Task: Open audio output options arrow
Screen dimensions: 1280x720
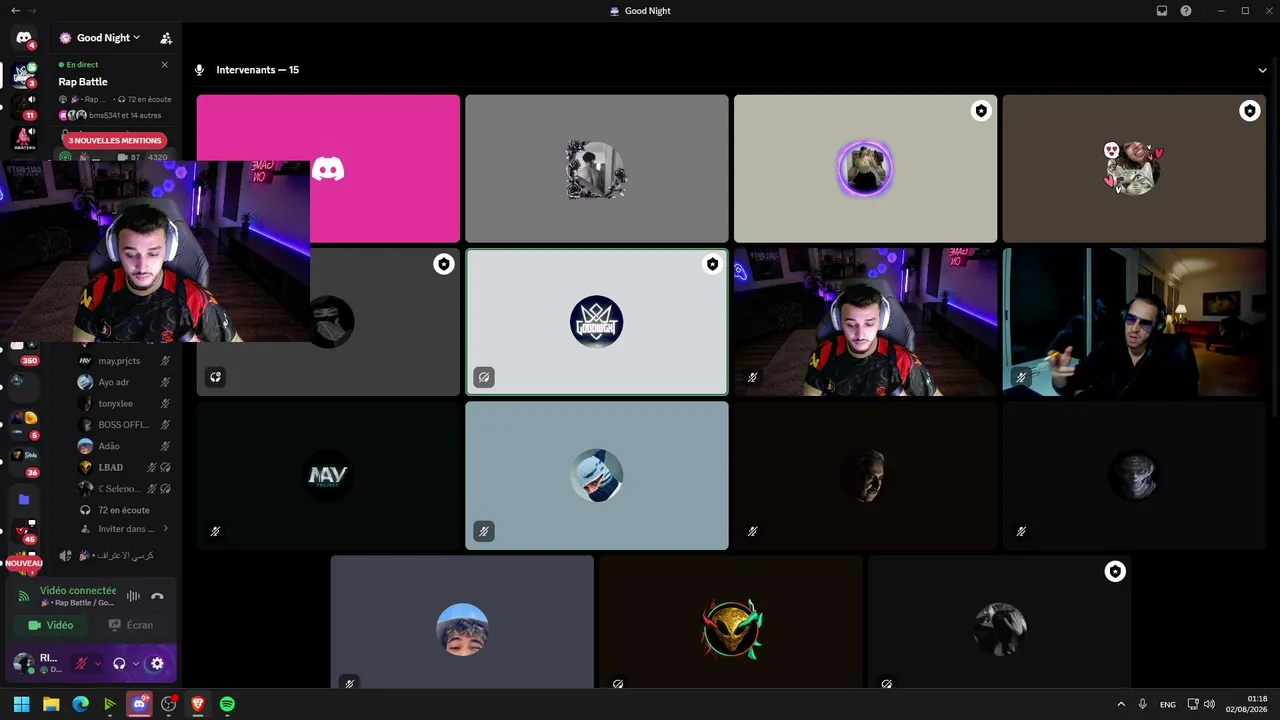Action: coord(136,663)
